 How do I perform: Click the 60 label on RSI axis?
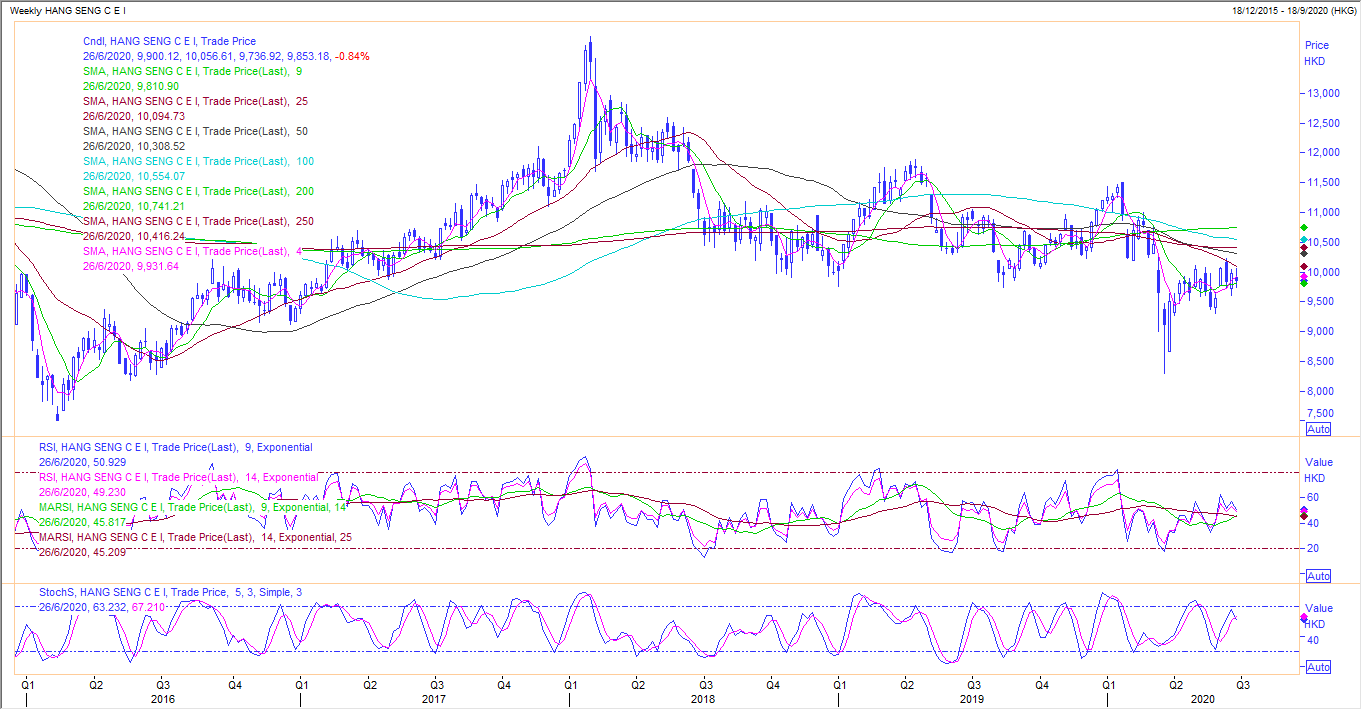(x=1314, y=497)
